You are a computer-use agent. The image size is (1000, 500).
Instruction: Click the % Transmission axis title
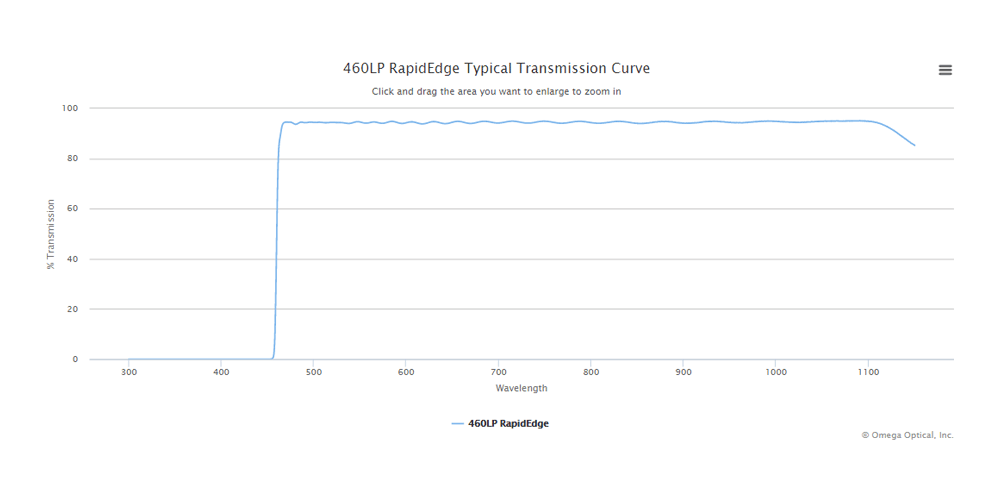[51, 234]
